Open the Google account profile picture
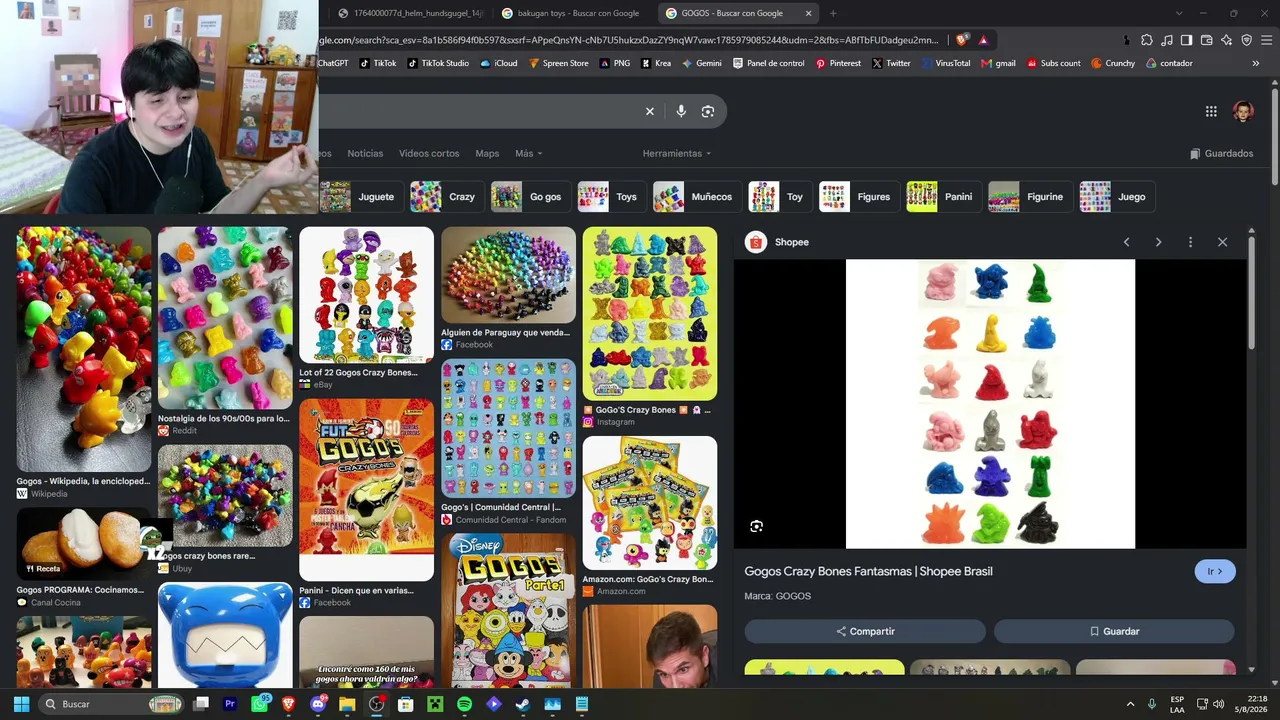This screenshot has height=720, width=1280. click(x=1243, y=111)
